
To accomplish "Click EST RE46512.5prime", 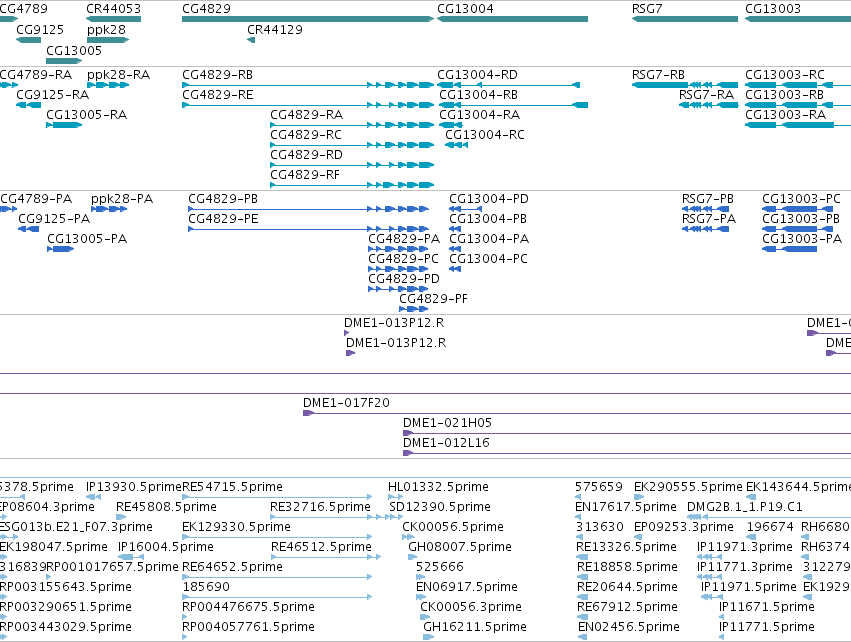I will [326, 557].
